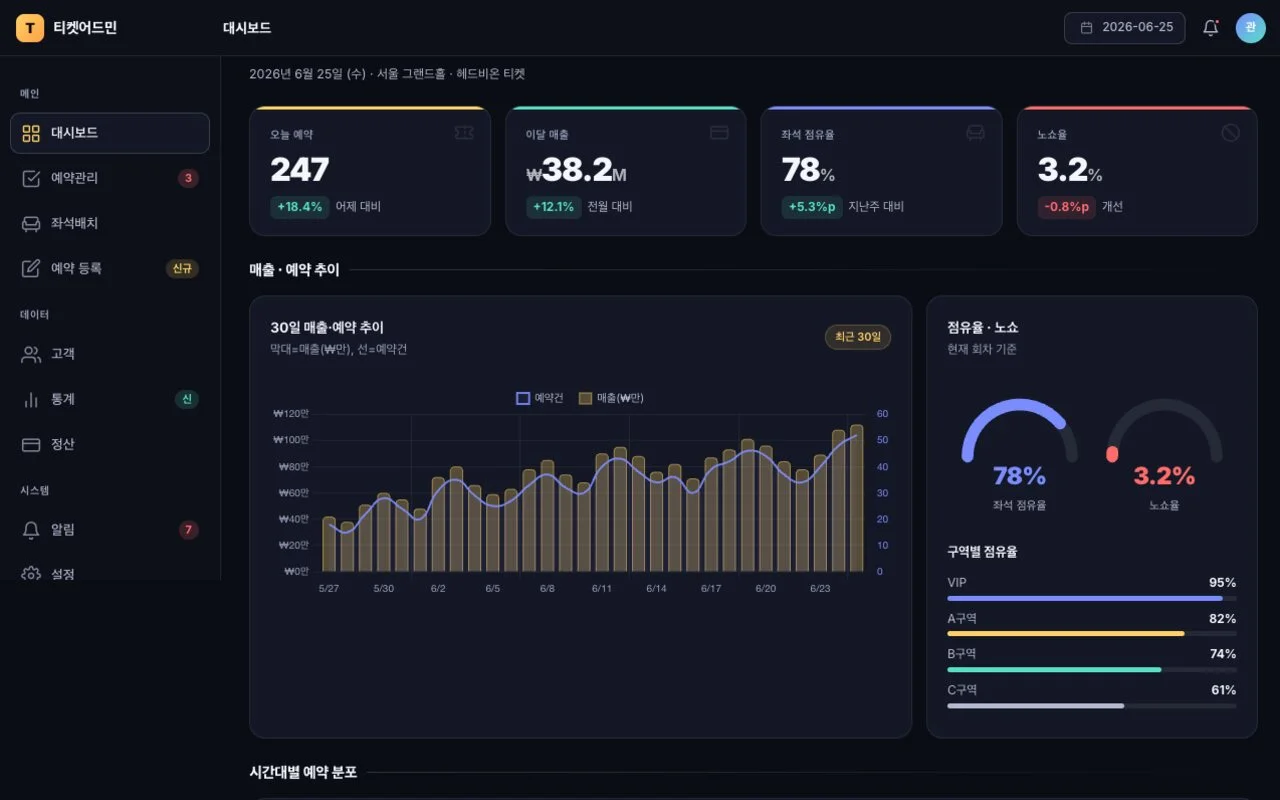Viewport: 1280px width, 800px height.
Task: Click the 30일 매출·예약 추이 chart title
Action: pyautogui.click(x=327, y=328)
